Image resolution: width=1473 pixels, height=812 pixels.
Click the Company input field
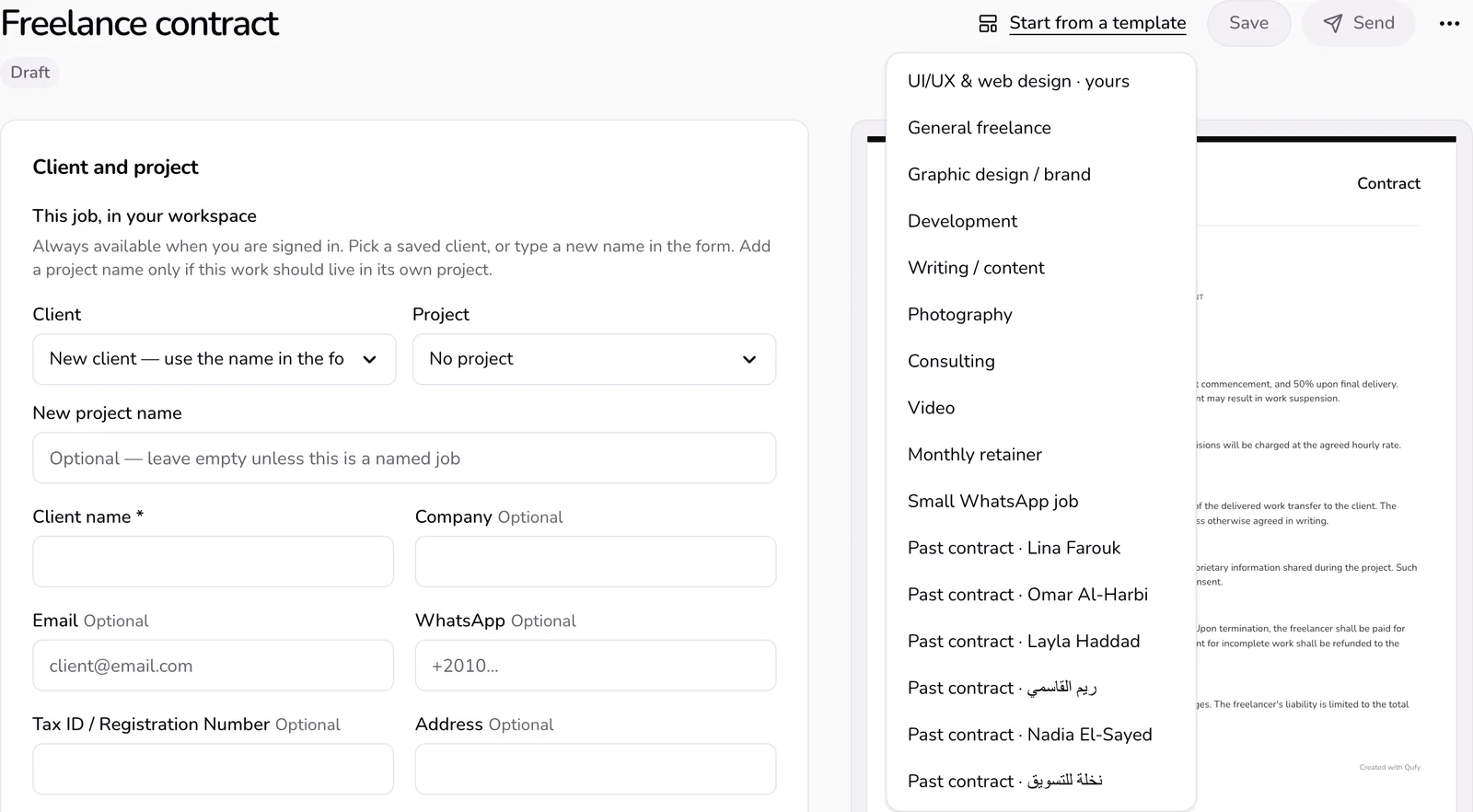pos(596,562)
